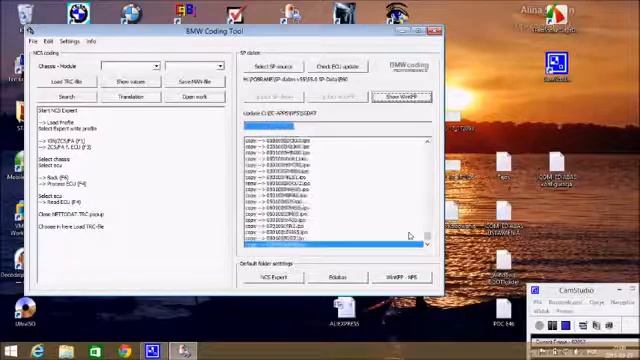Open the colorful B letters desktop shortcut

pos(185,13)
